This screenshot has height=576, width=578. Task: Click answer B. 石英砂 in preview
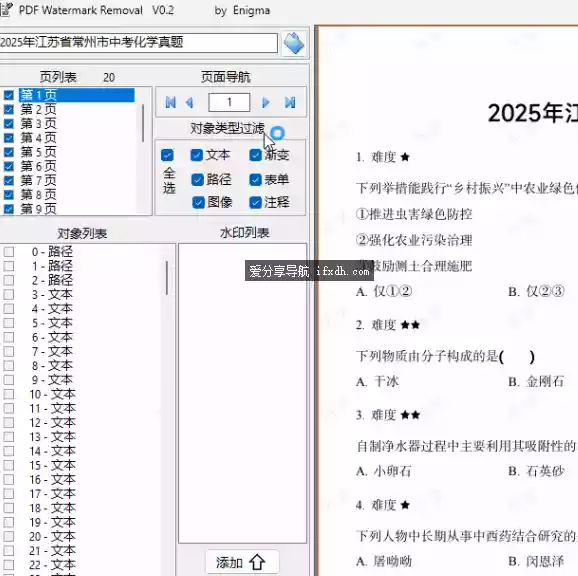[536, 471]
